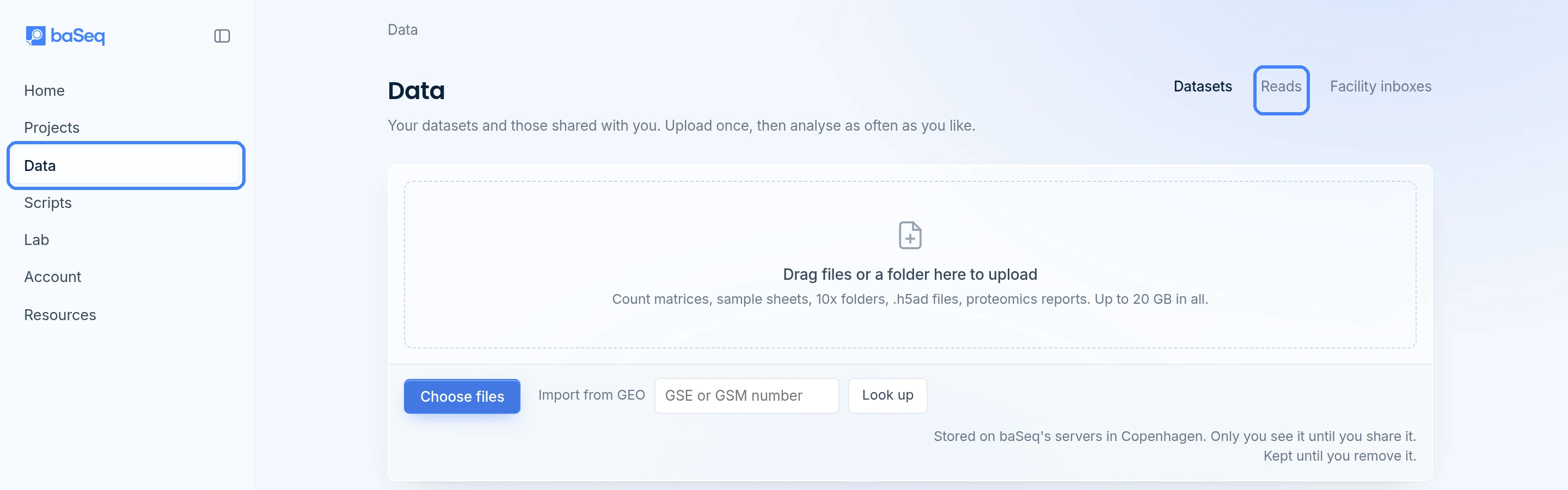The image size is (1568, 490).
Task: Click the Look up button
Action: [887, 396]
